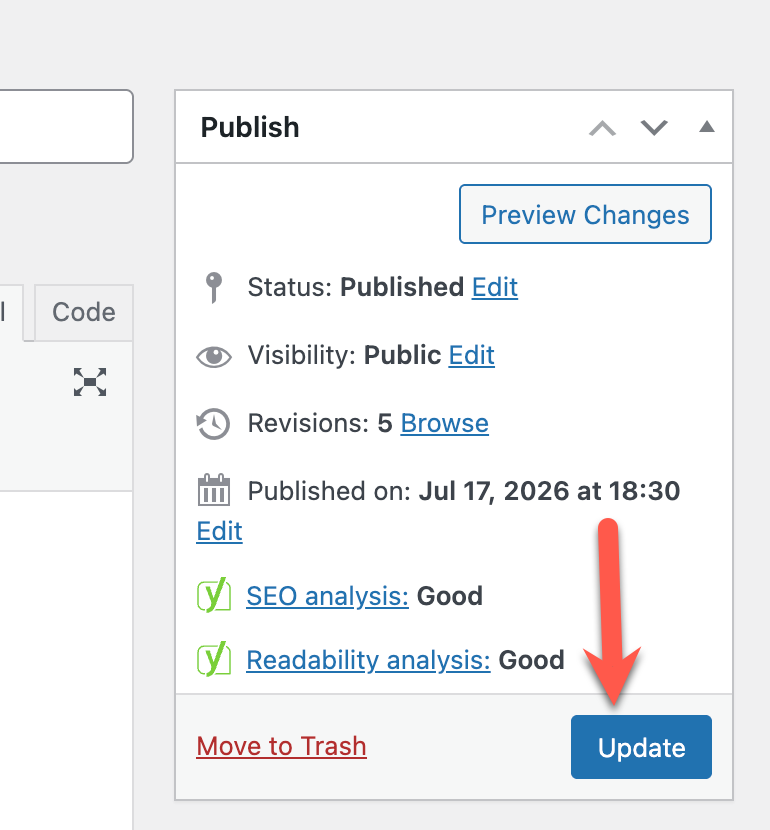This screenshot has width=770, height=830.
Task: Toggle distraction-free fullscreen editor icon
Action: 90,382
